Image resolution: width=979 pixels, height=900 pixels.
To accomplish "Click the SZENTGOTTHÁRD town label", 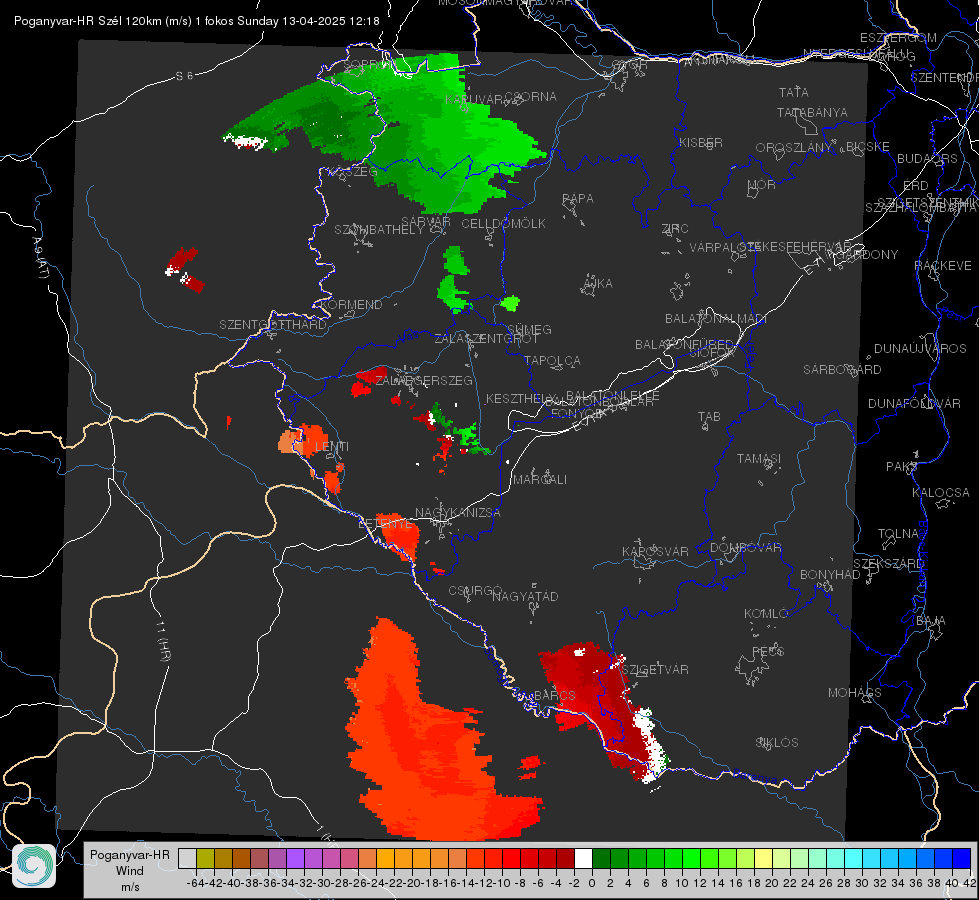I will click(x=273, y=325).
